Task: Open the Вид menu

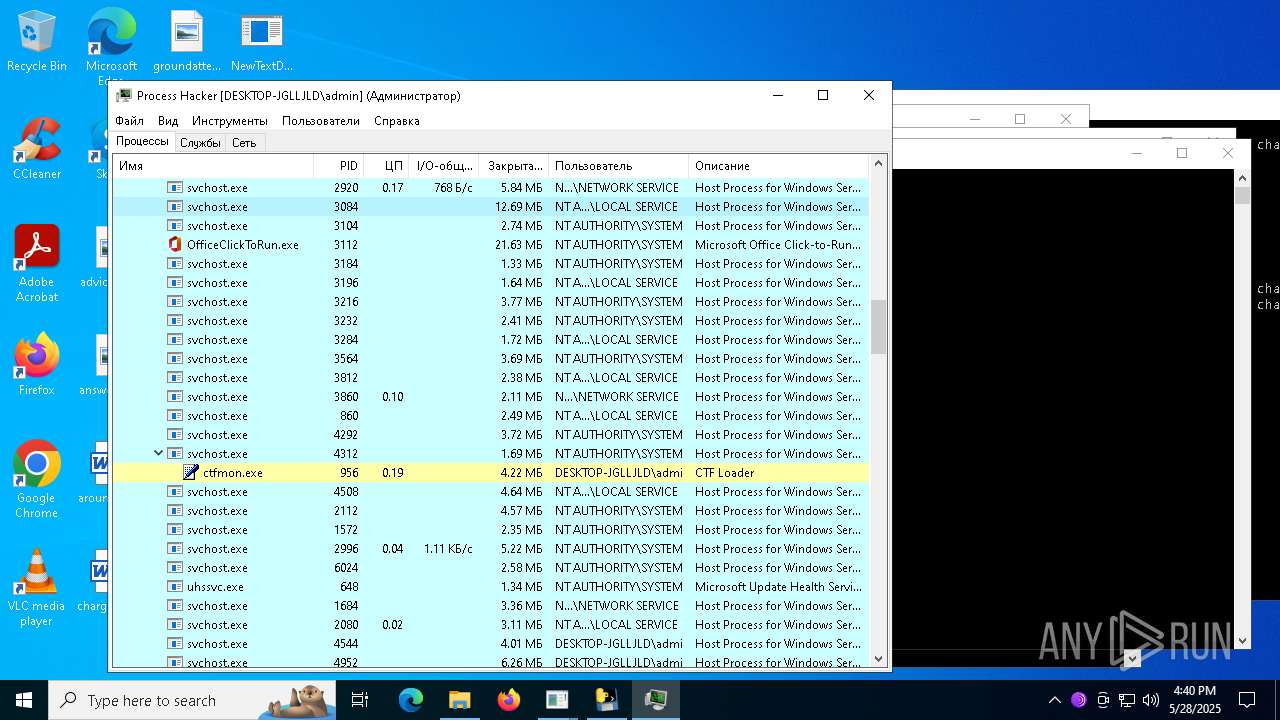Action: pyautogui.click(x=168, y=121)
